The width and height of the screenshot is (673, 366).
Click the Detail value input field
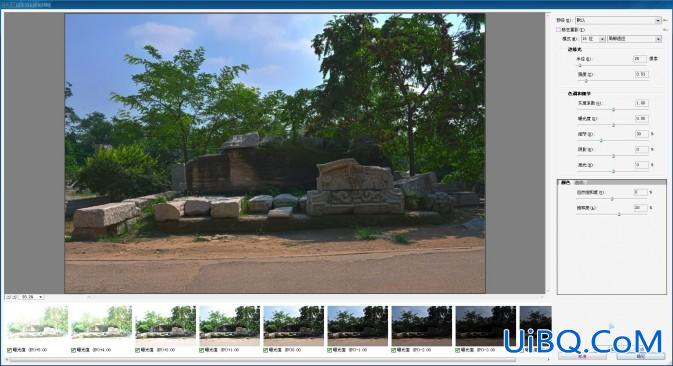pyautogui.click(x=641, y=134)
